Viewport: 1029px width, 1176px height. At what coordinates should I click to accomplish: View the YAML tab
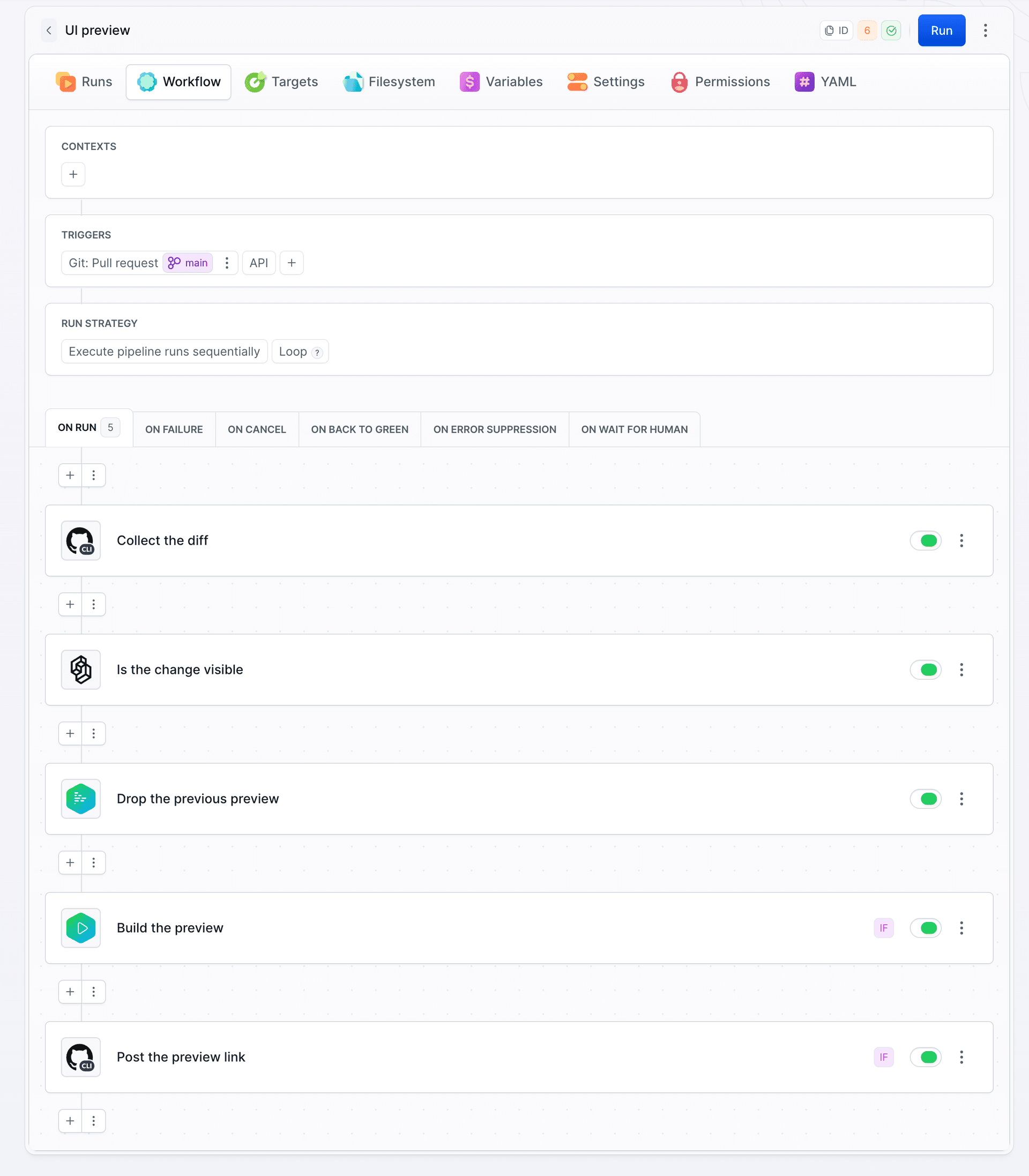click(x=825, y=81)
